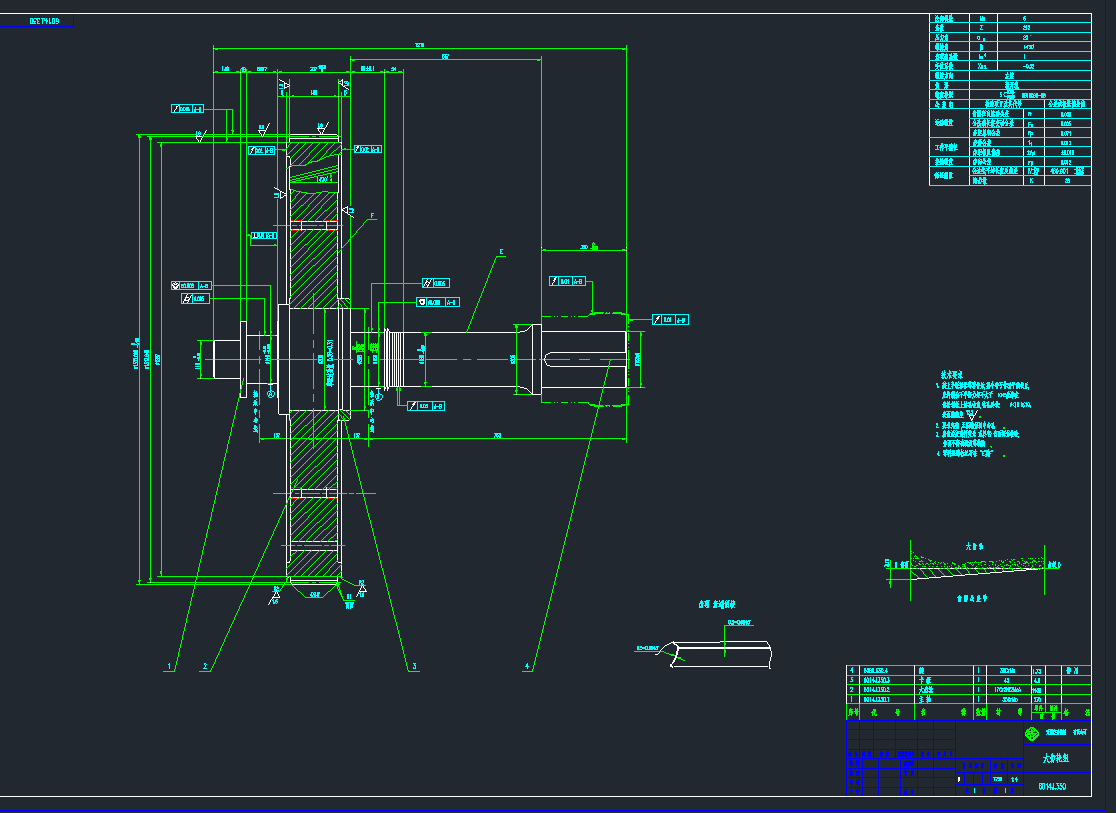Click the tooth contact pattern detail sketch
This screenshot has height=813, width=1116.
click(x=973, y=566)
